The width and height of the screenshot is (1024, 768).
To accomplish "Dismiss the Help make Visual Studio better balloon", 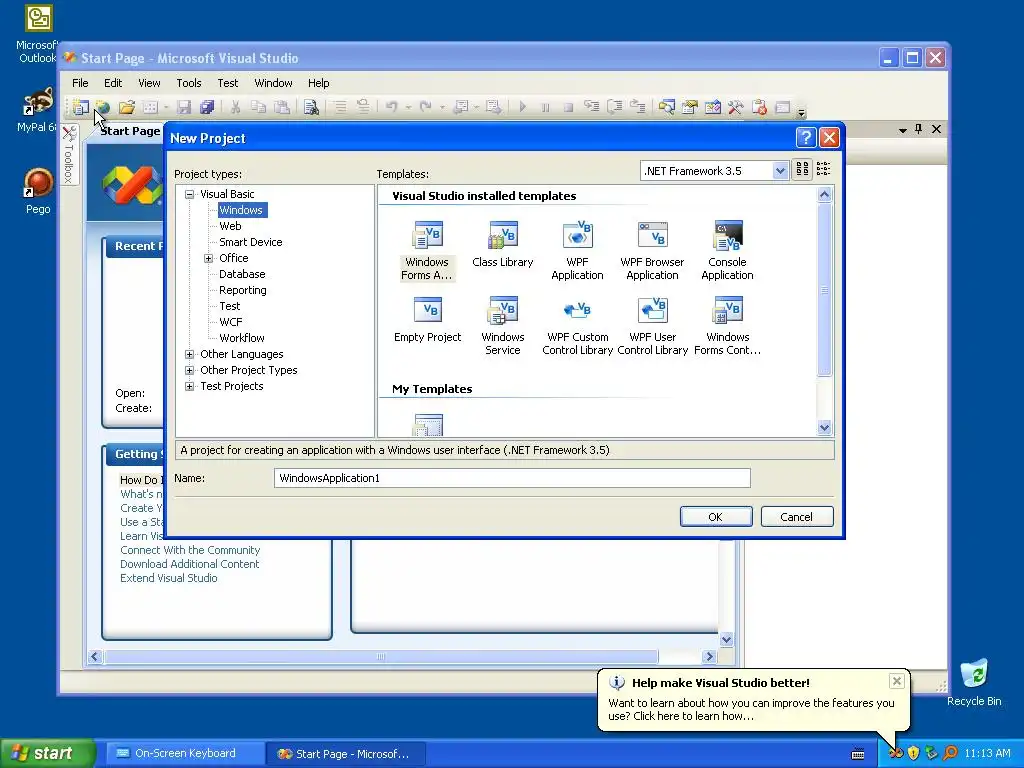I will 897,681.
